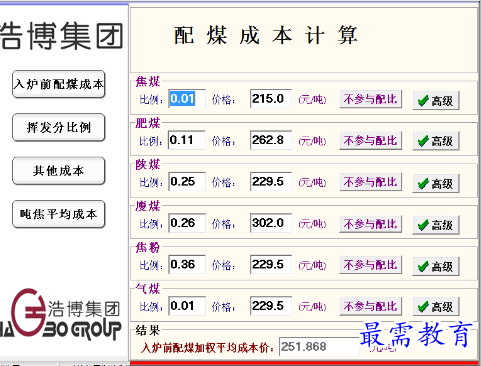Click the 焦煤 group label
The width and height of the screenshot is (481, 366).
coord(148,82)
